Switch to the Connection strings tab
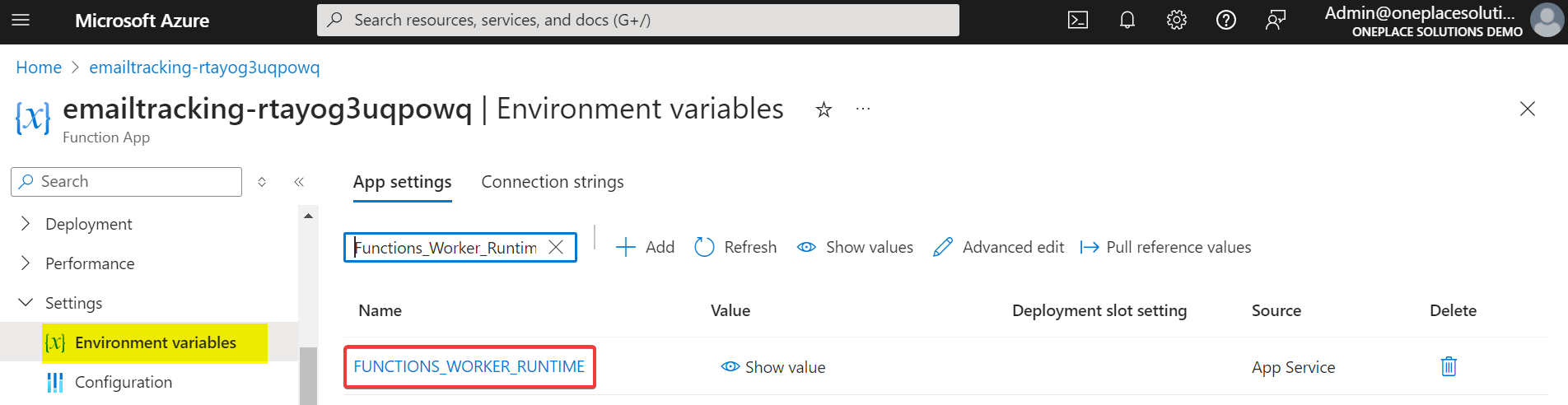1568x405 pixels. tap(553, 182)
